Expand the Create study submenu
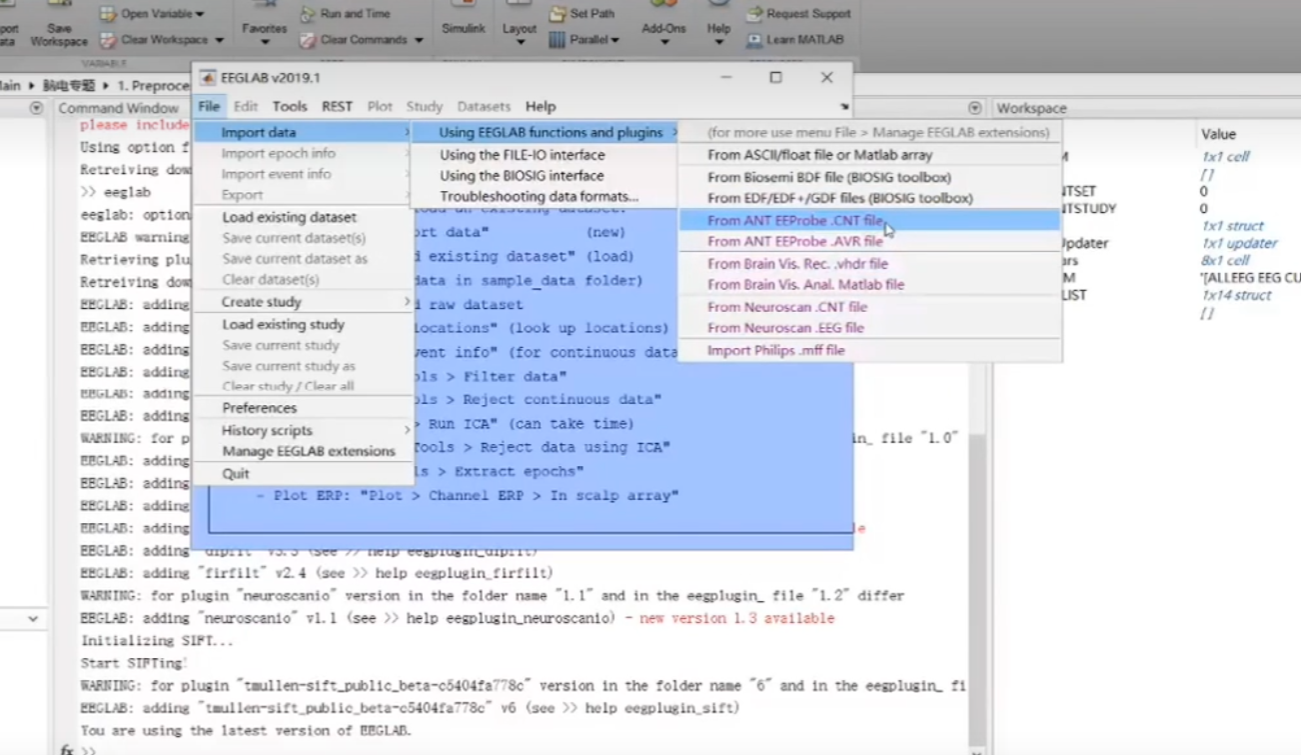Screen dimensions: 1301x755 pyautogui.click(x=261, y=302)
